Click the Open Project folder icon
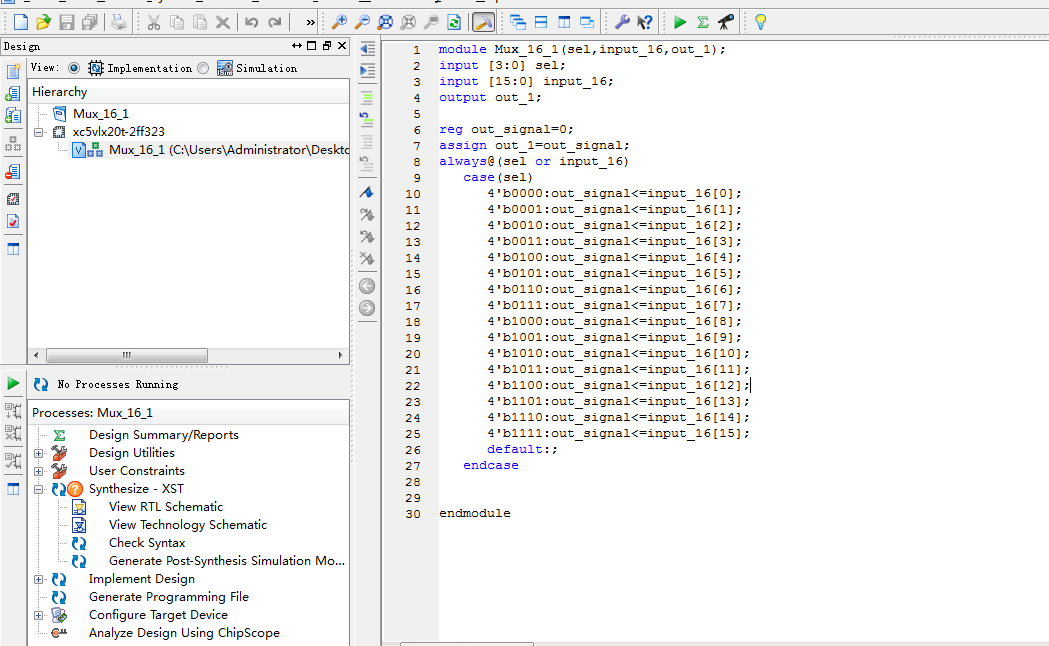The width and height of the screenshot is (1049, 646). (x=43, y=22)
